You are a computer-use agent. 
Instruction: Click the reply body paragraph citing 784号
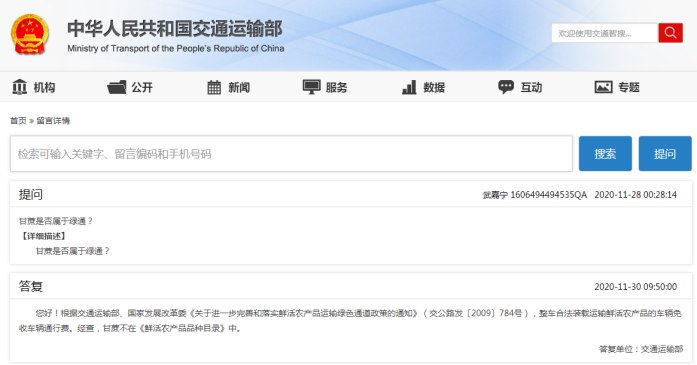click(350, 321)
